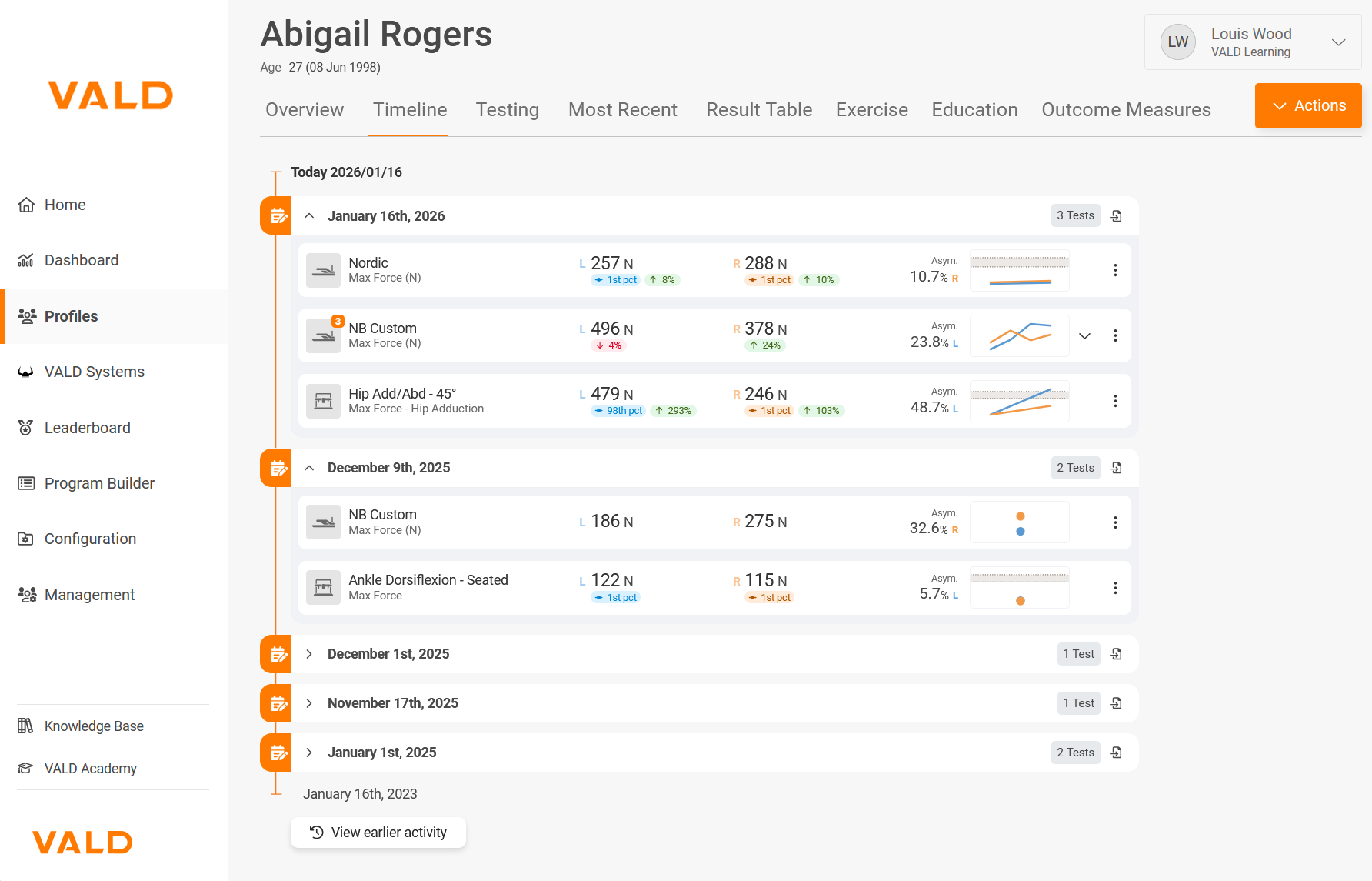Switch to the Result Table tab

758,110
